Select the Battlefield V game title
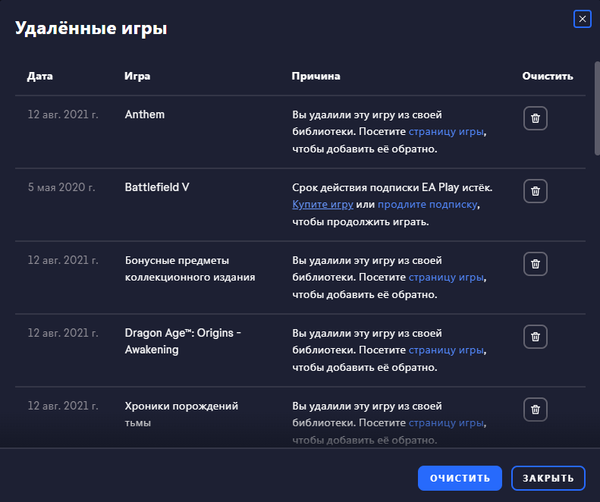Screen dimensions: 600x502 click(x=157, y=187)
